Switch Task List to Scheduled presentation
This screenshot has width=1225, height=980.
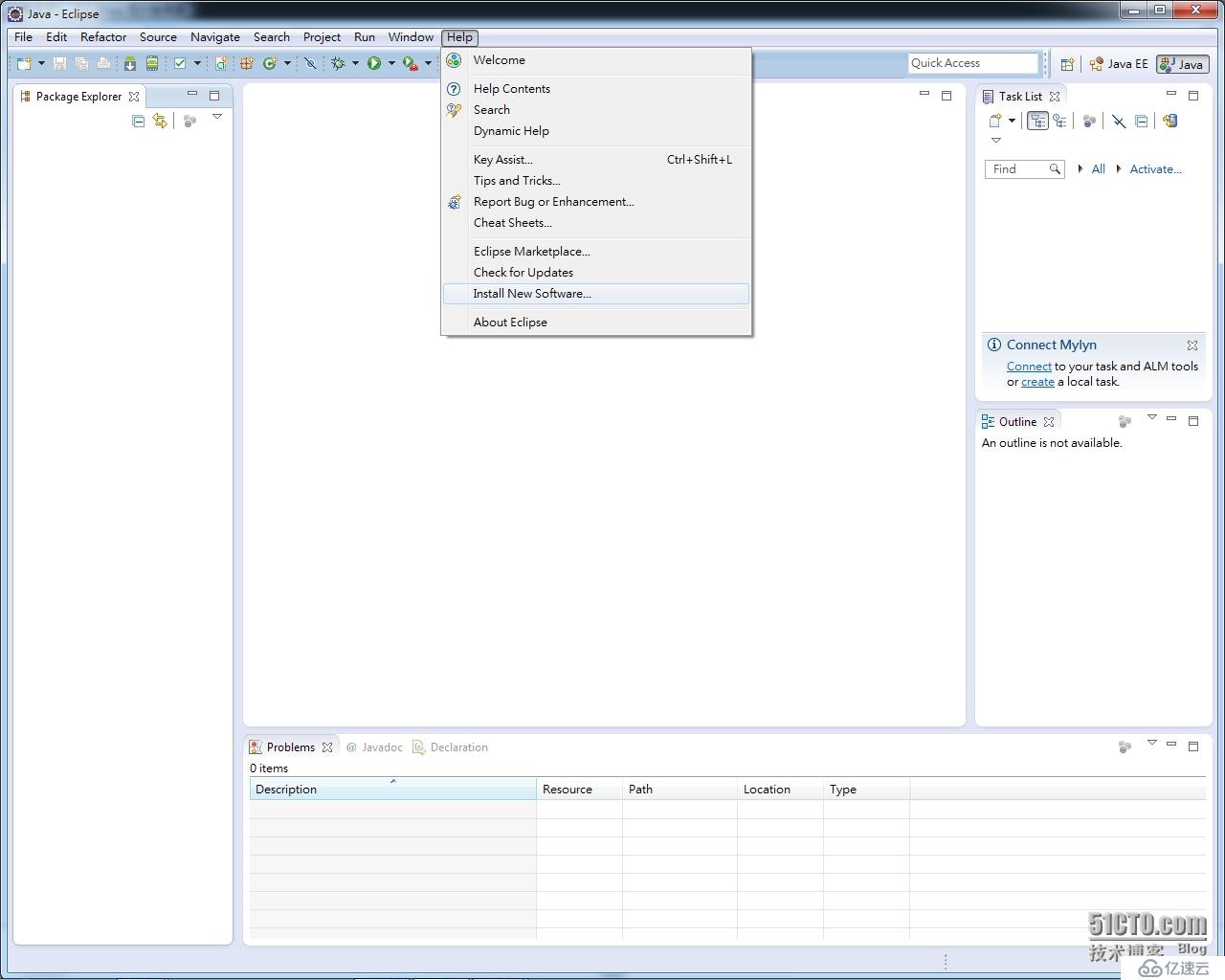(1059, 121)
